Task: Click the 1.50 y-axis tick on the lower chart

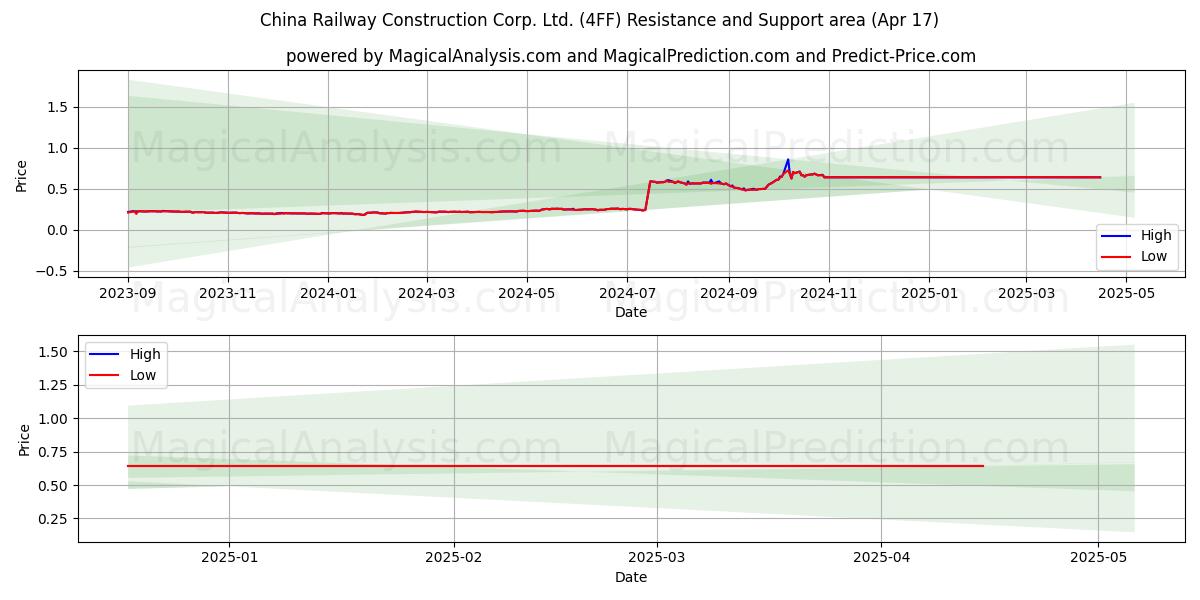Action: pyautogui.click(x=55, y=352)
